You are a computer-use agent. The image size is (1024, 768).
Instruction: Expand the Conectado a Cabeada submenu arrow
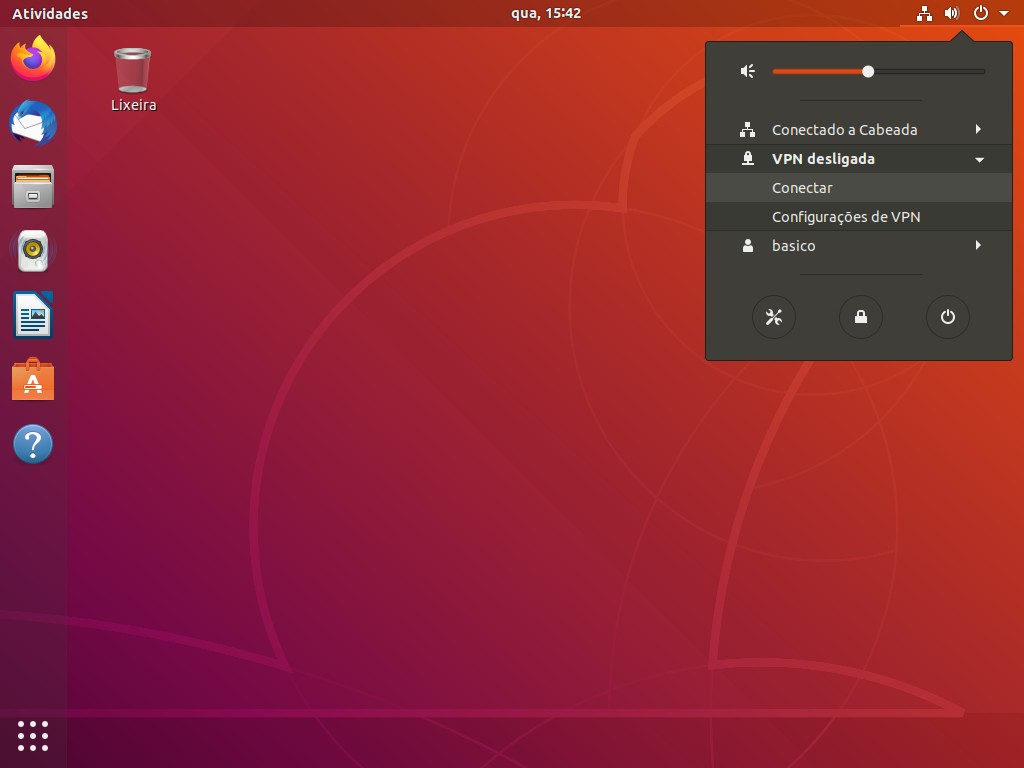[x=978, y=129]
